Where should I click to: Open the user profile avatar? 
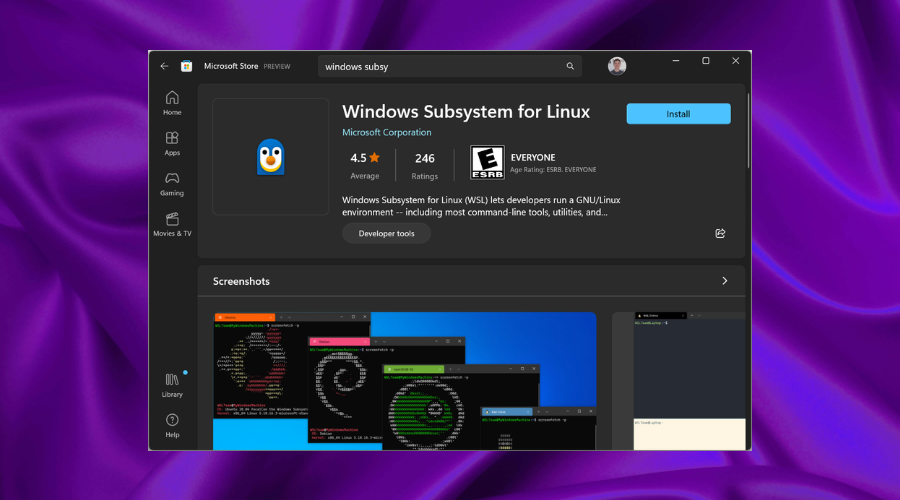pyautogui.click(x=617, y=66)
